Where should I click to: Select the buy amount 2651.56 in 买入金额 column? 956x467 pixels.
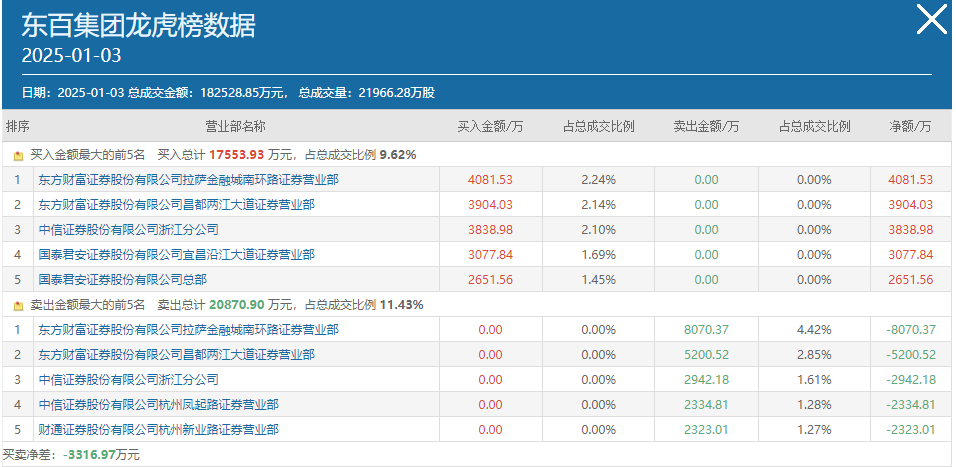pos(490,280)
